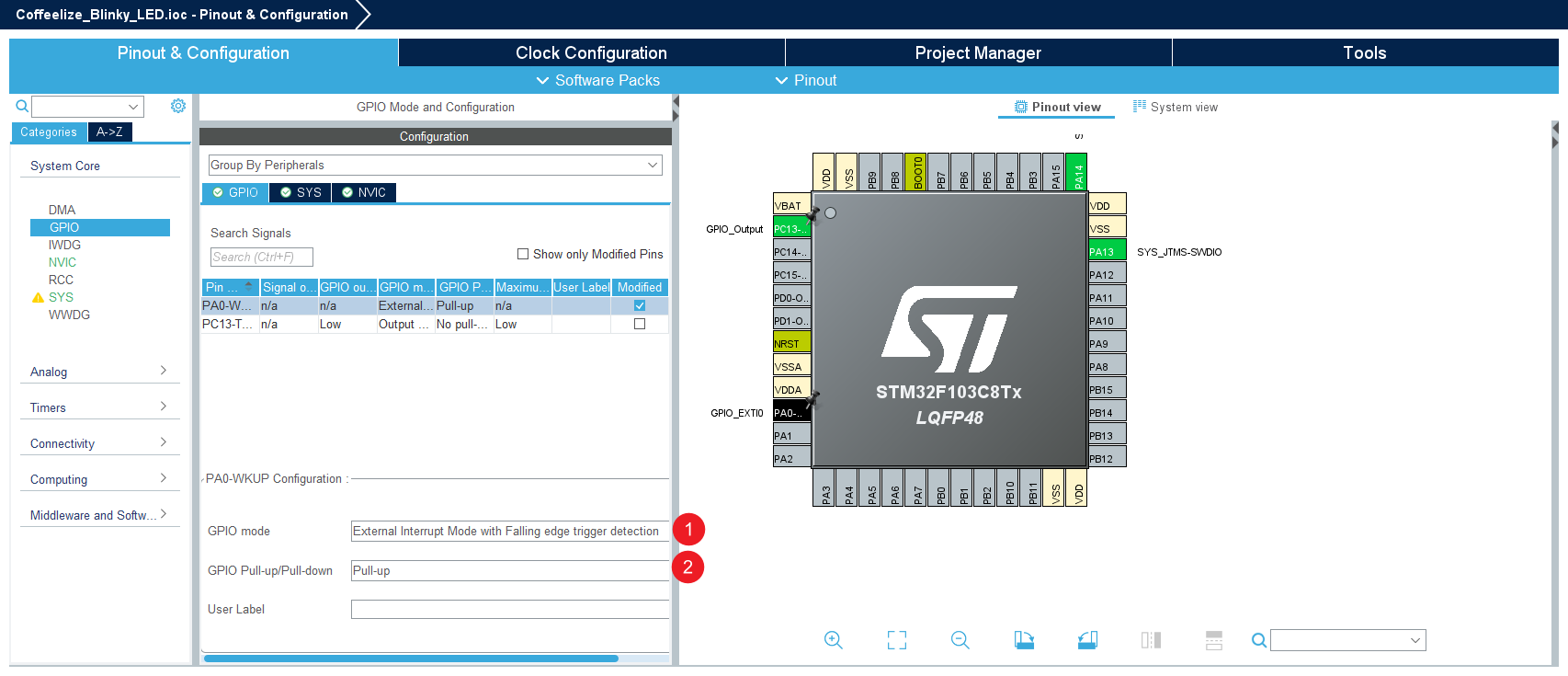The height and width of the screenshot is (676, 1568).
Task: Open the categories settings gear
Action: tap(178, 107)
